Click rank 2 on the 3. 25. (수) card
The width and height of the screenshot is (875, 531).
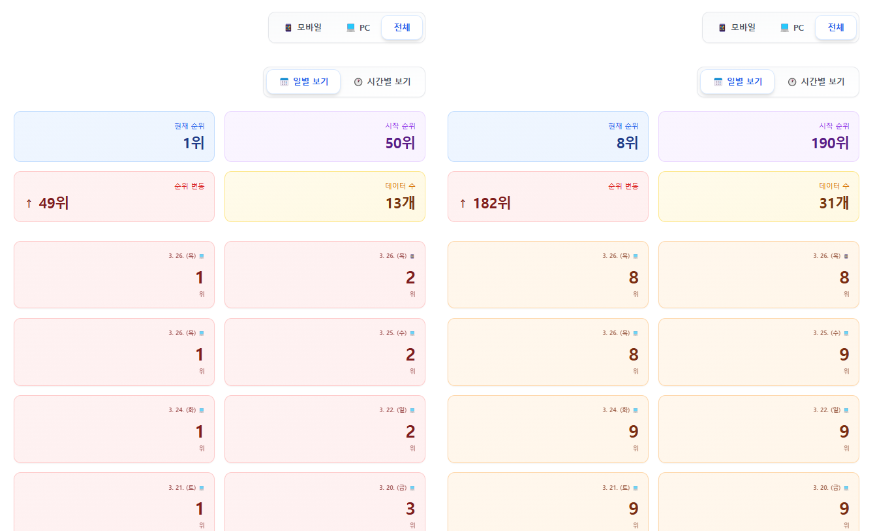410,355
